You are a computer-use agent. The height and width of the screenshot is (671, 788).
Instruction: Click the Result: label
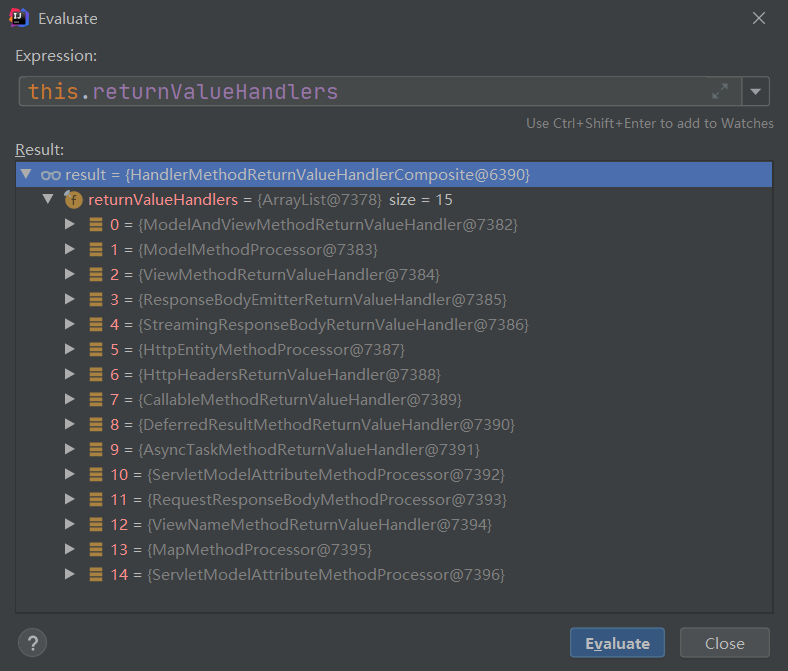[40, 150]
